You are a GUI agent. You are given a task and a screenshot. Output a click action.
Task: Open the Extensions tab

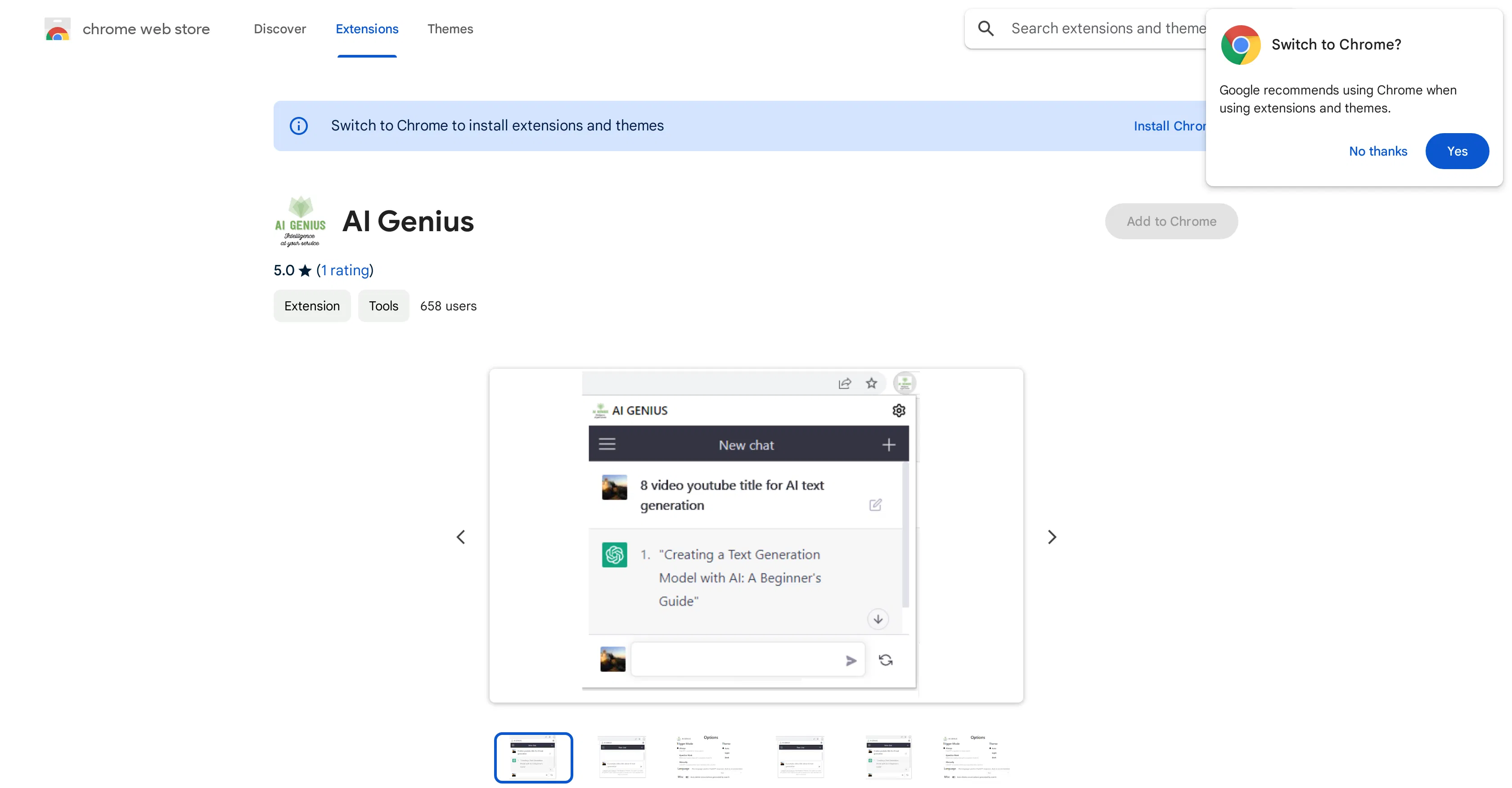367,29
